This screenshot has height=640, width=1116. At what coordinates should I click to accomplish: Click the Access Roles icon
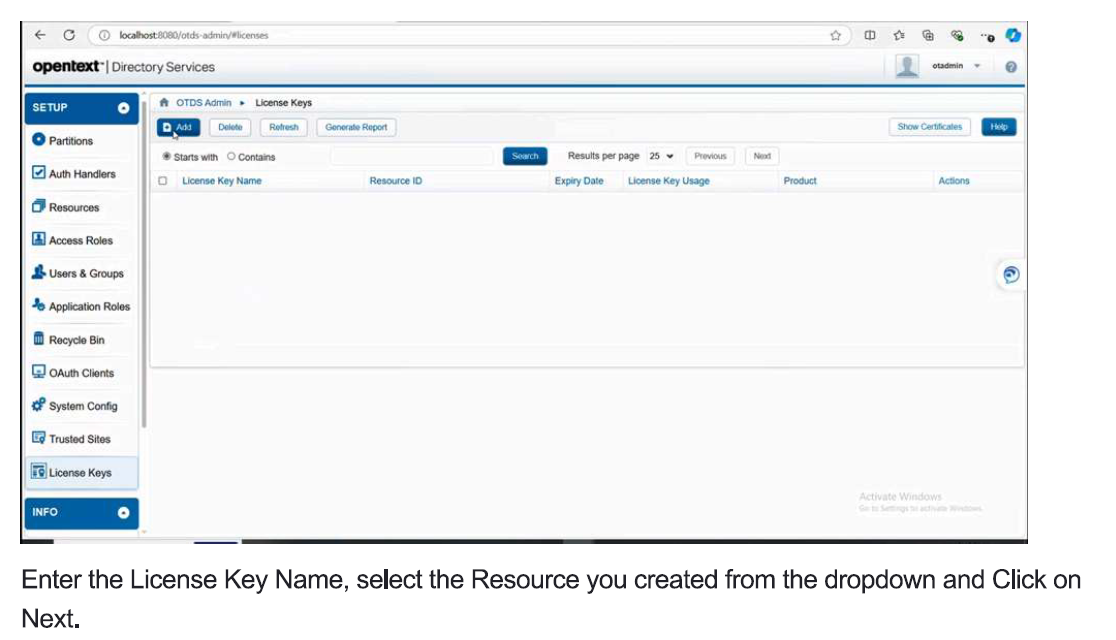click(39, 240)
